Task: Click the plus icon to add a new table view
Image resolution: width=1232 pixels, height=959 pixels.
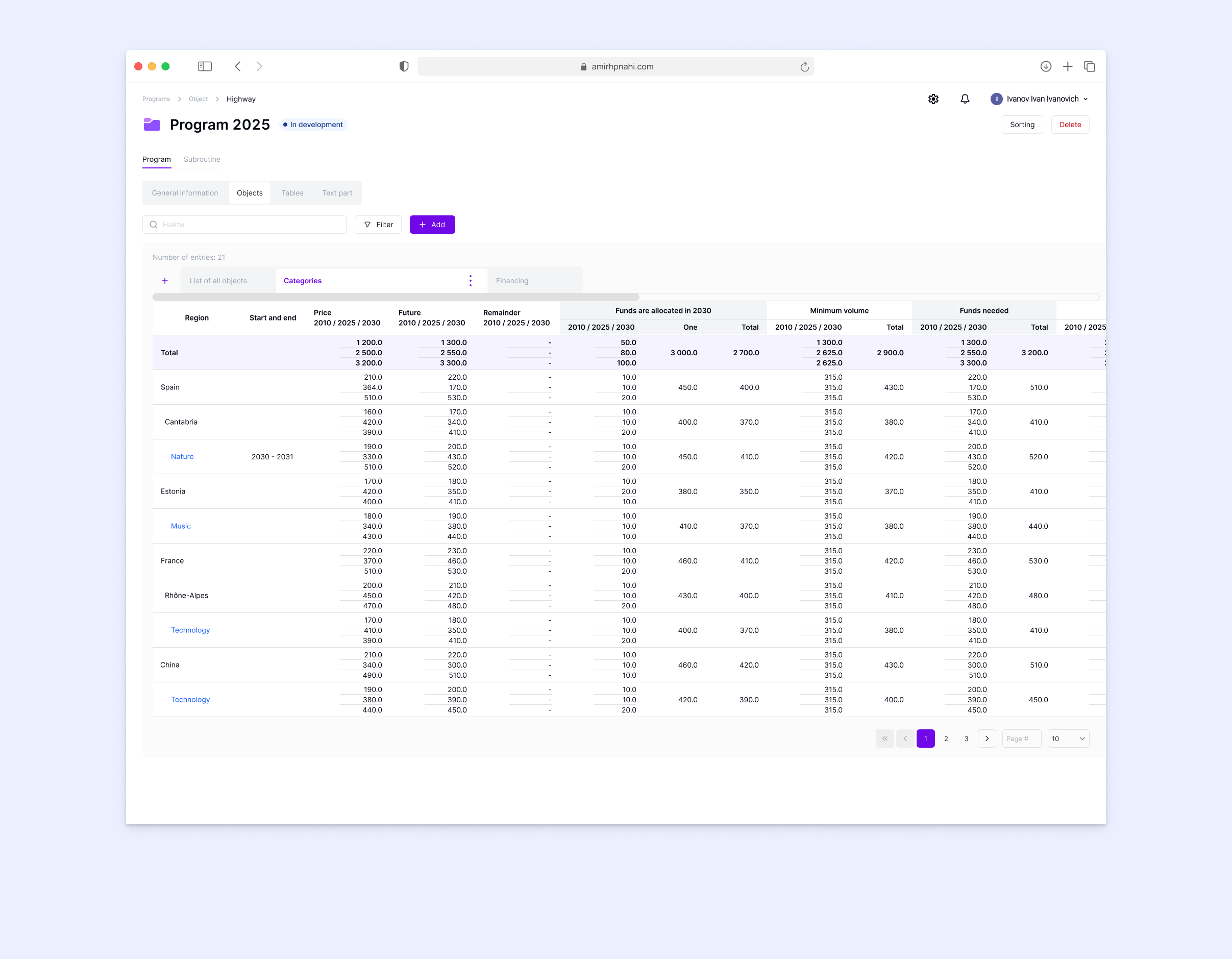Action: point(165,280)
